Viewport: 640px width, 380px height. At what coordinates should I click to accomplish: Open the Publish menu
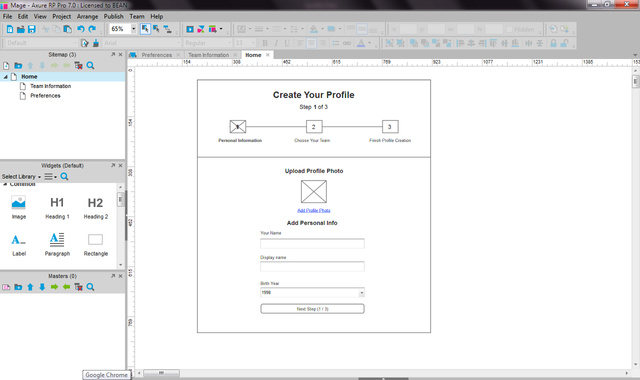coord(113,16)
